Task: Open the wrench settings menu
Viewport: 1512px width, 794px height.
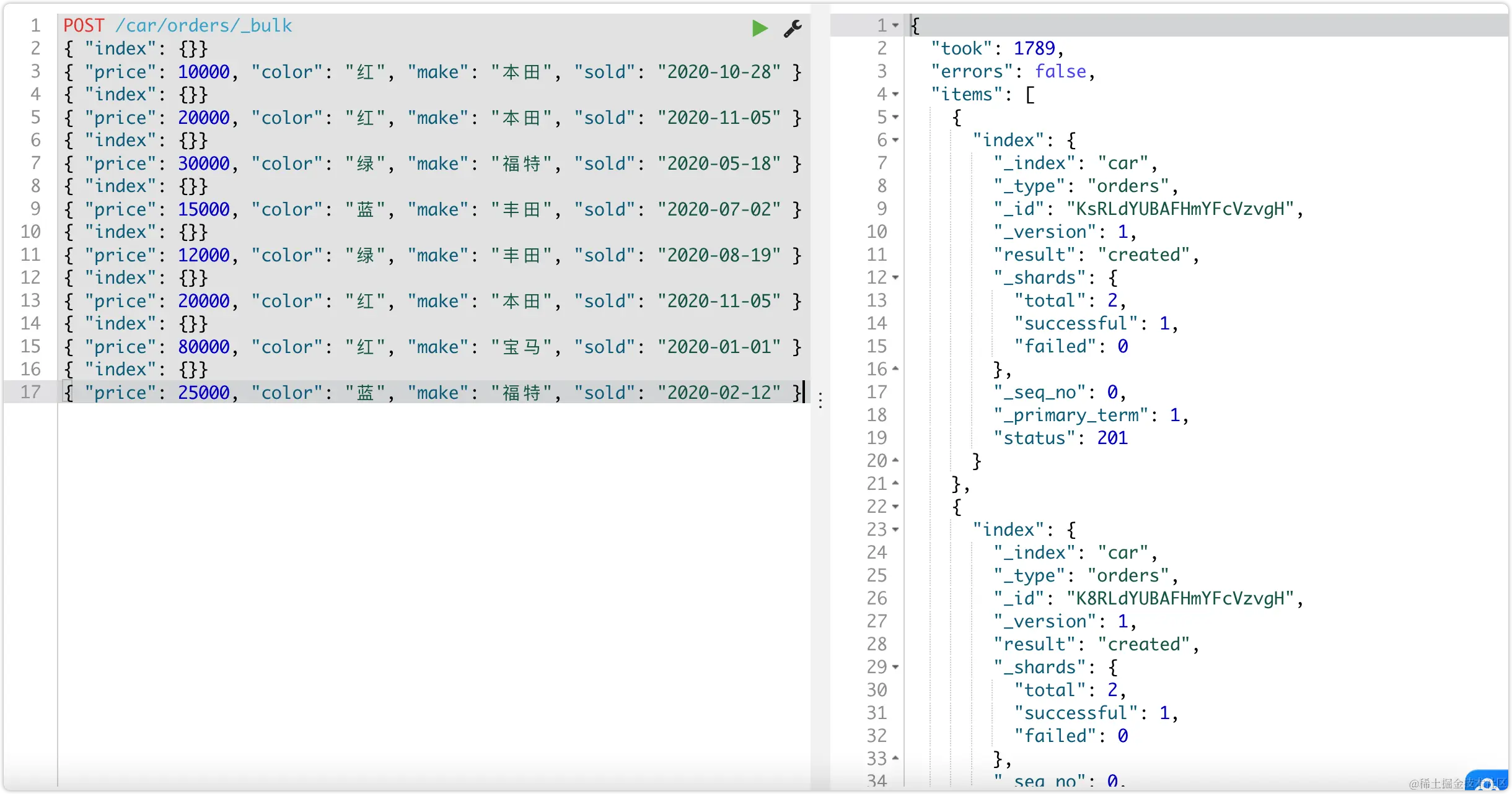Action: 793,28
